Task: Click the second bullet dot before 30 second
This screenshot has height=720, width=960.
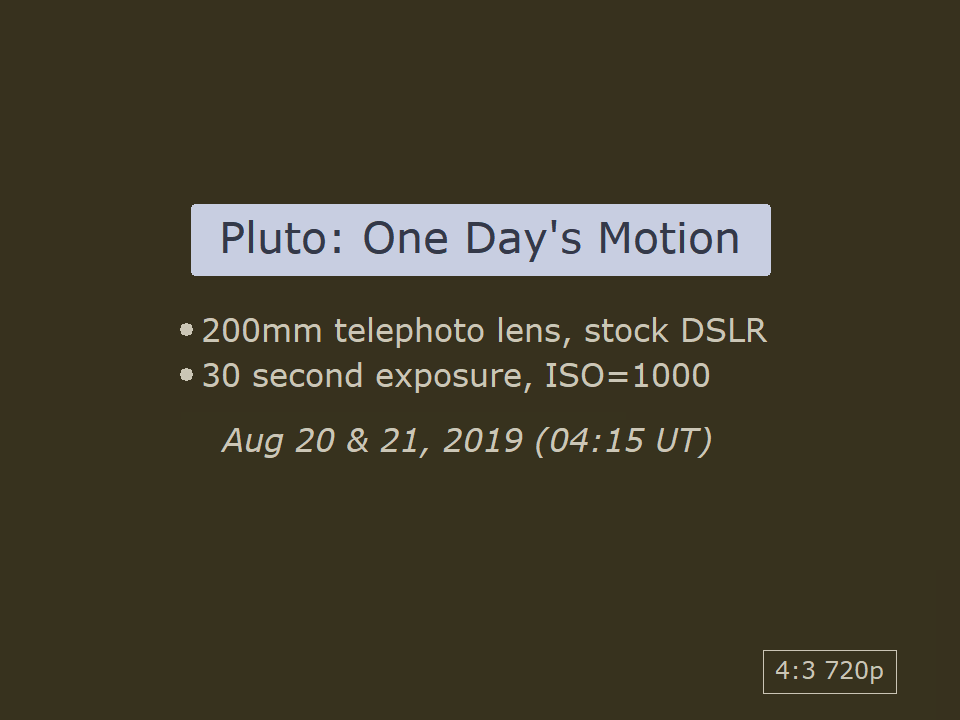Action: (x=186, y=375)
